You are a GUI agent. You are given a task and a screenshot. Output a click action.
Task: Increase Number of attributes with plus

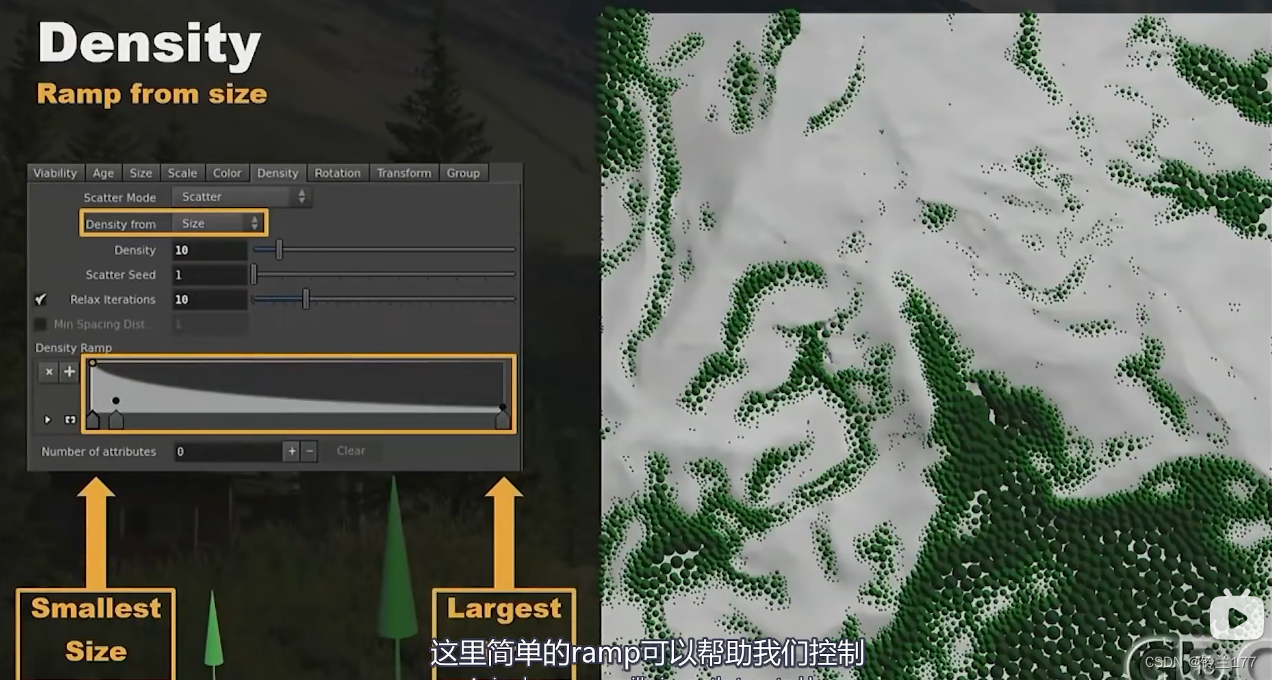tap(292, 451)
